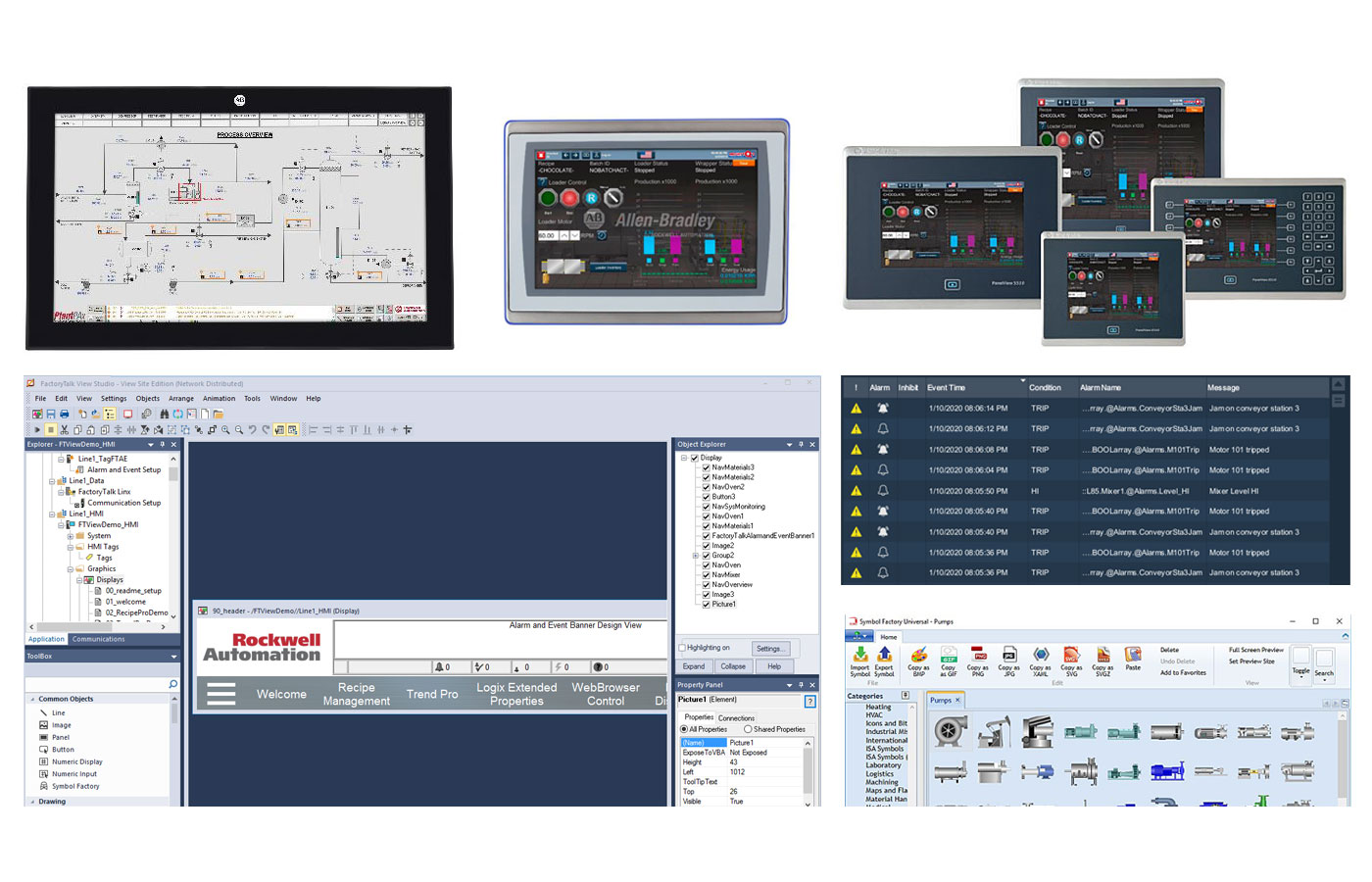Switch to the Communications tab
Image resolution: width=1372 pixels, height=882 pixels.
click(98, 639)
